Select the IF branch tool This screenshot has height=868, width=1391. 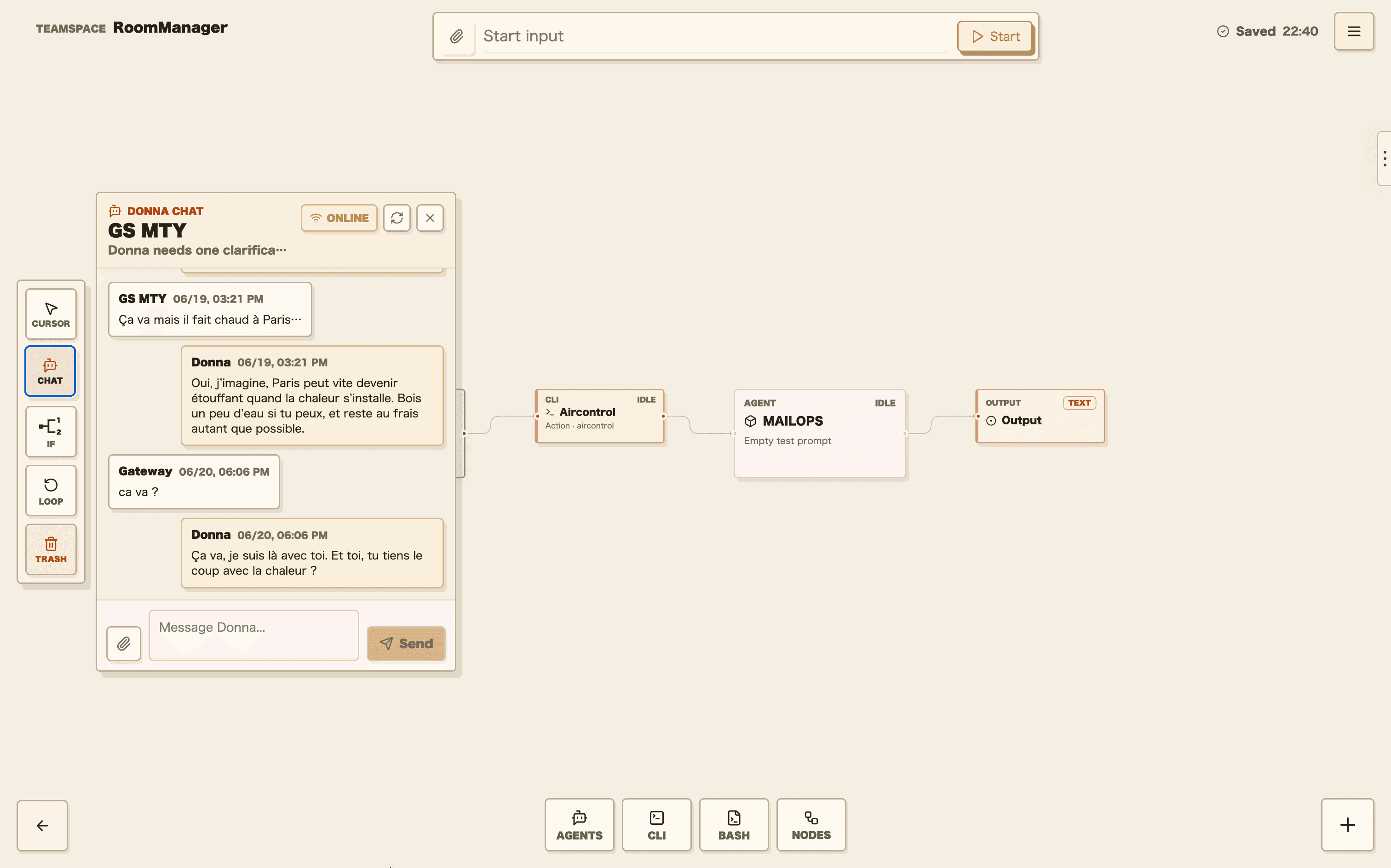[x=51, y=432]
